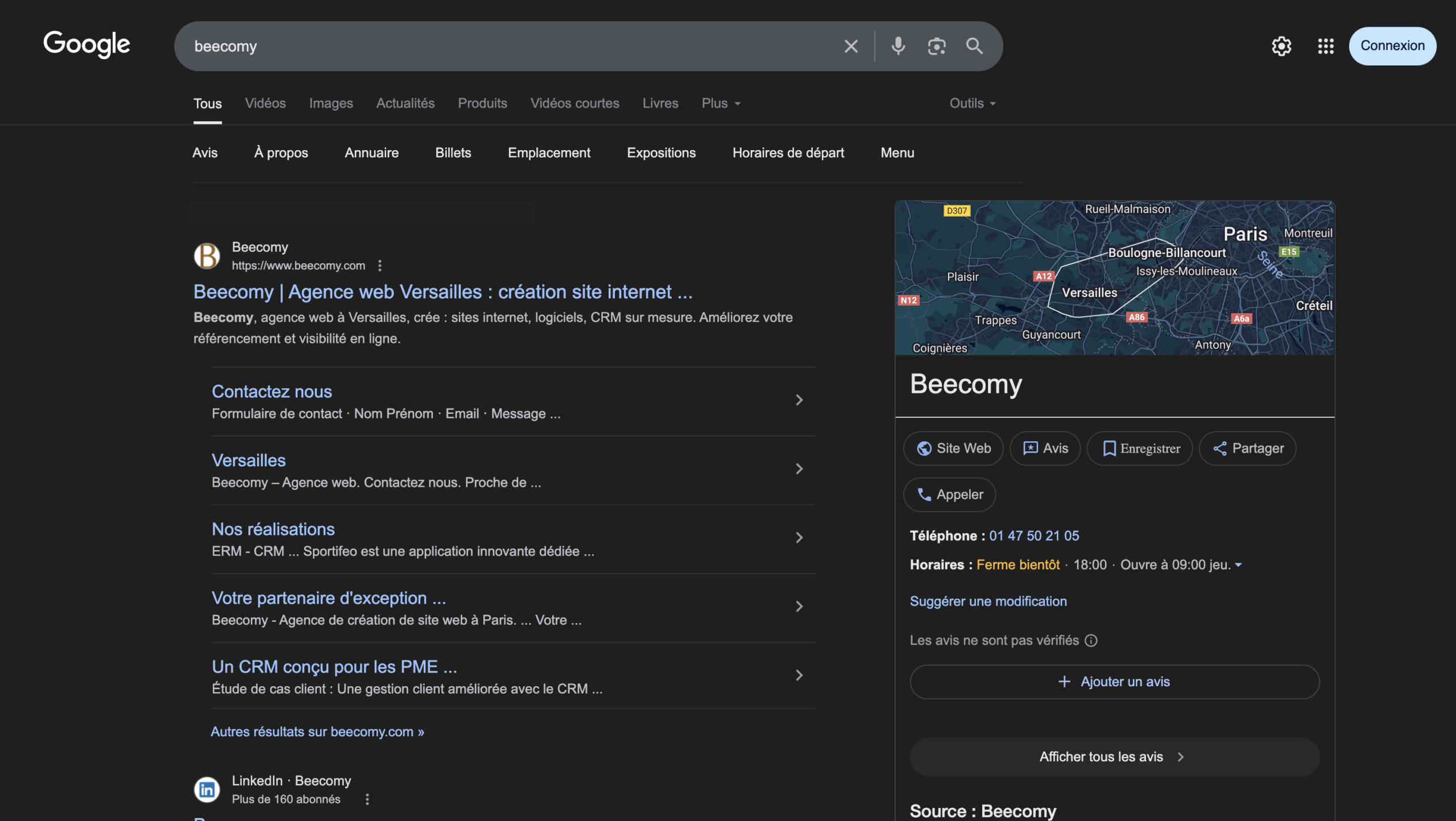1456x821 pixels.
Task: Expand the Outils search tools dropdown
Action: click(x=972, y=103)
